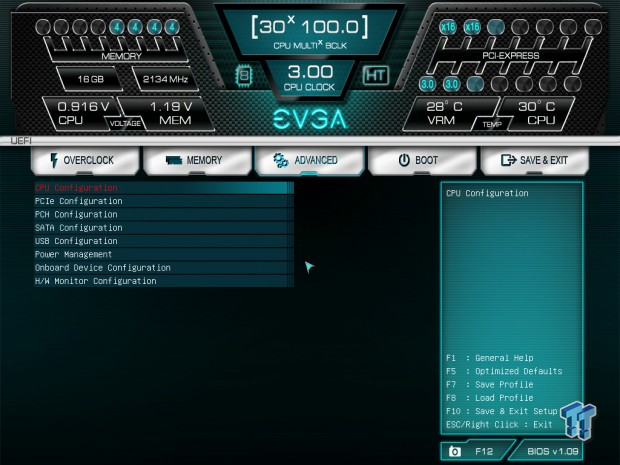Open USB Configuration submenu
The height and width of the screenshot is (465, 620).
164,241
